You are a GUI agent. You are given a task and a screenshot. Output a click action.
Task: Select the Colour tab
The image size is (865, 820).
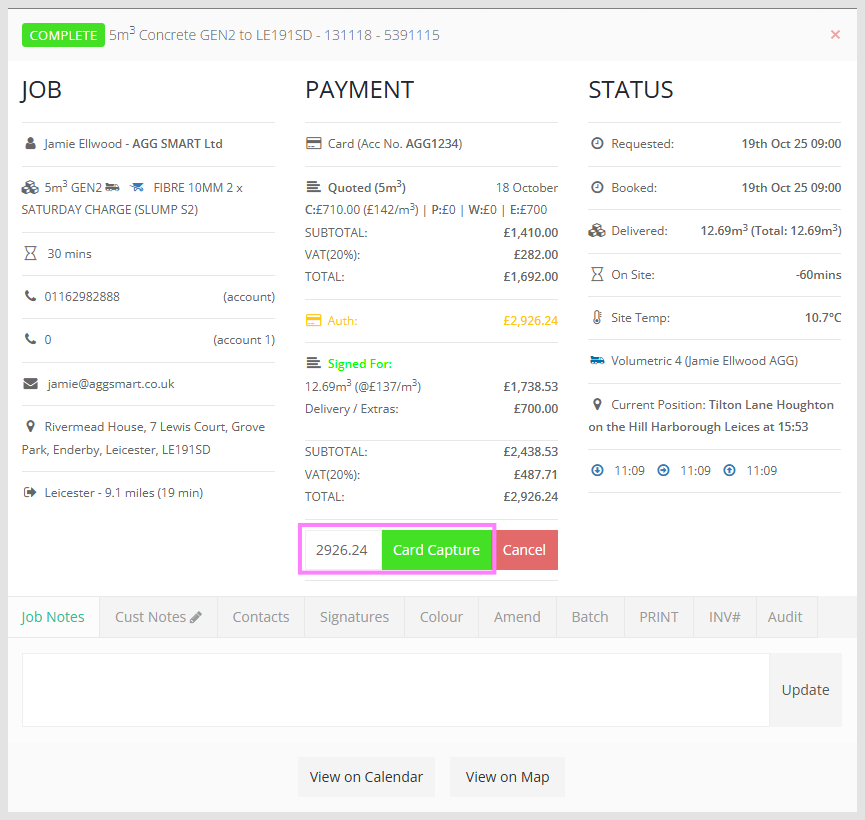click(441, 617)
